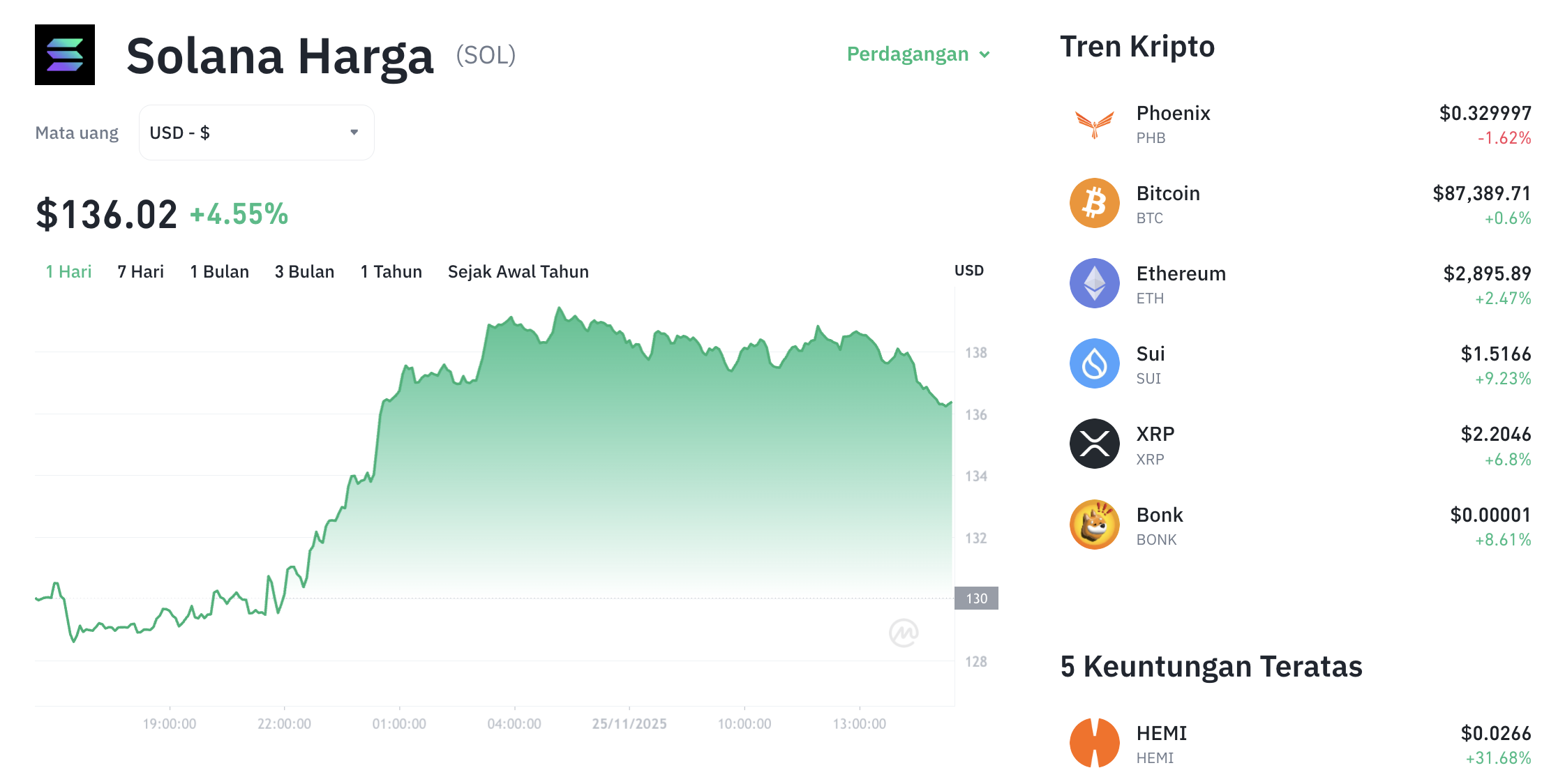
Task: Switch to Sejak Awal Tahun view
Action: point(518,271)
